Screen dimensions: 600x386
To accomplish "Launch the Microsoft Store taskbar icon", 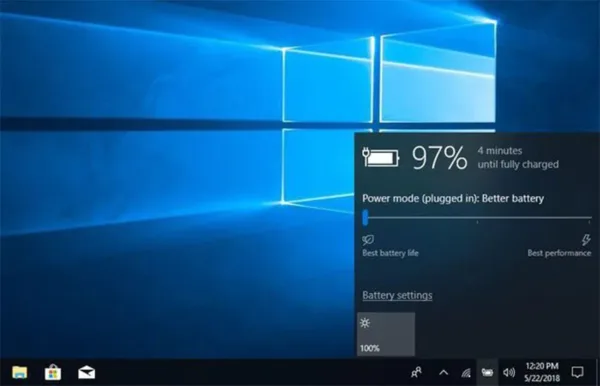I will [53, 372].
